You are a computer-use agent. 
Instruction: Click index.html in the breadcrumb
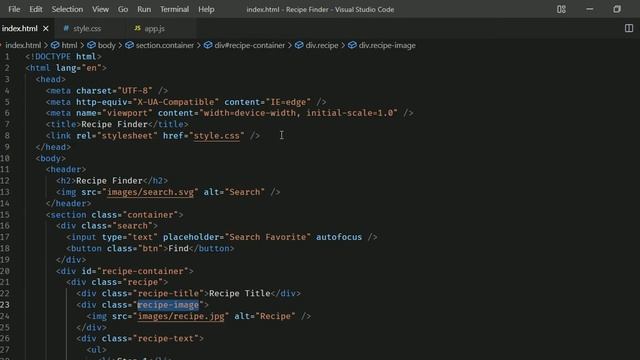[x=23, y=45]
